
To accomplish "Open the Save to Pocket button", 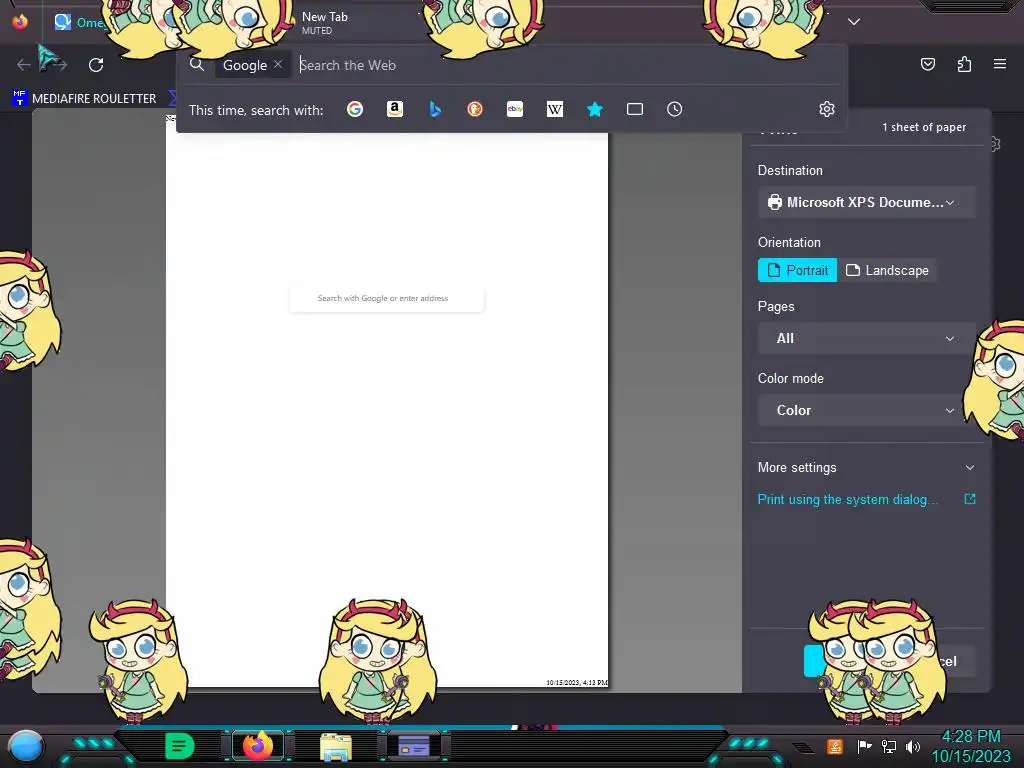I will 927,64.
